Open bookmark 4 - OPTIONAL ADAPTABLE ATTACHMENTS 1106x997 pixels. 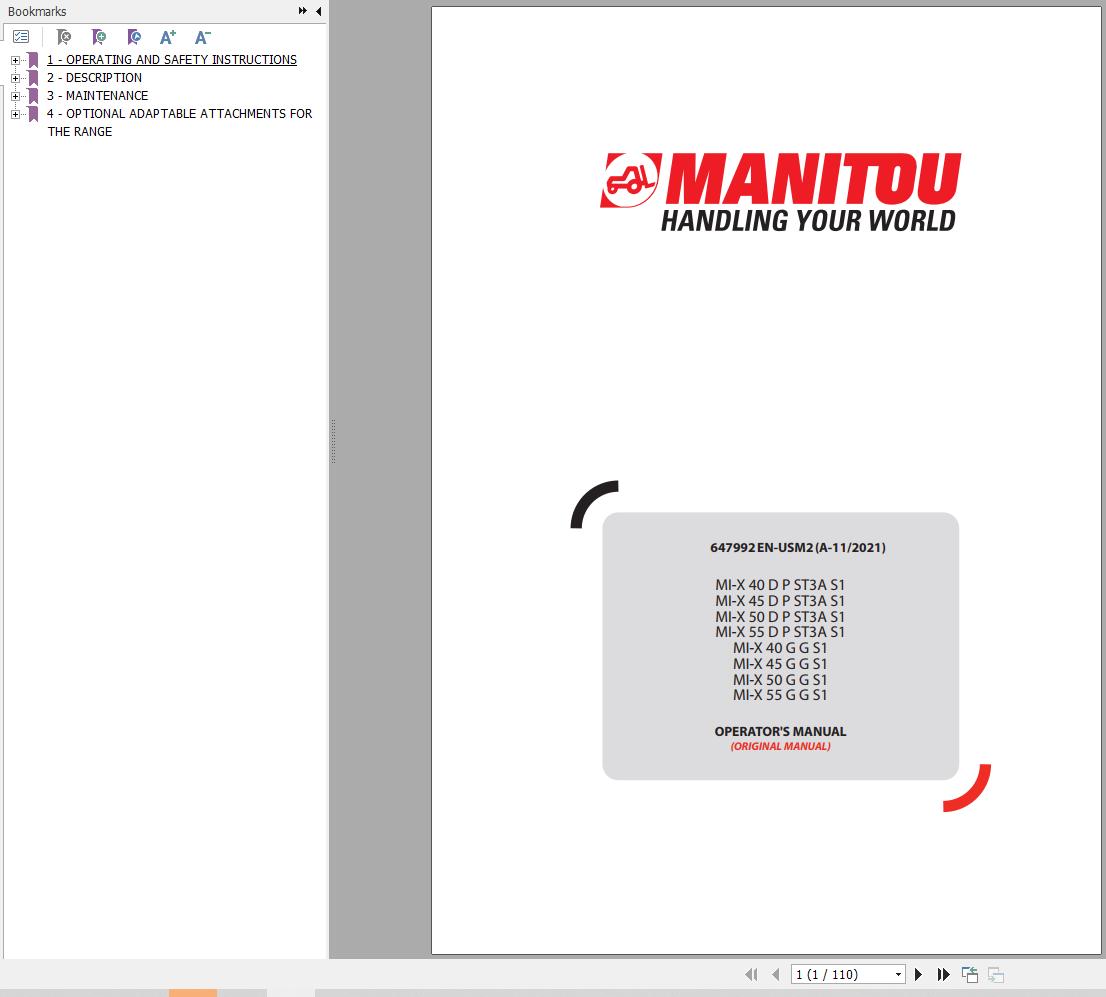[179, 122]
